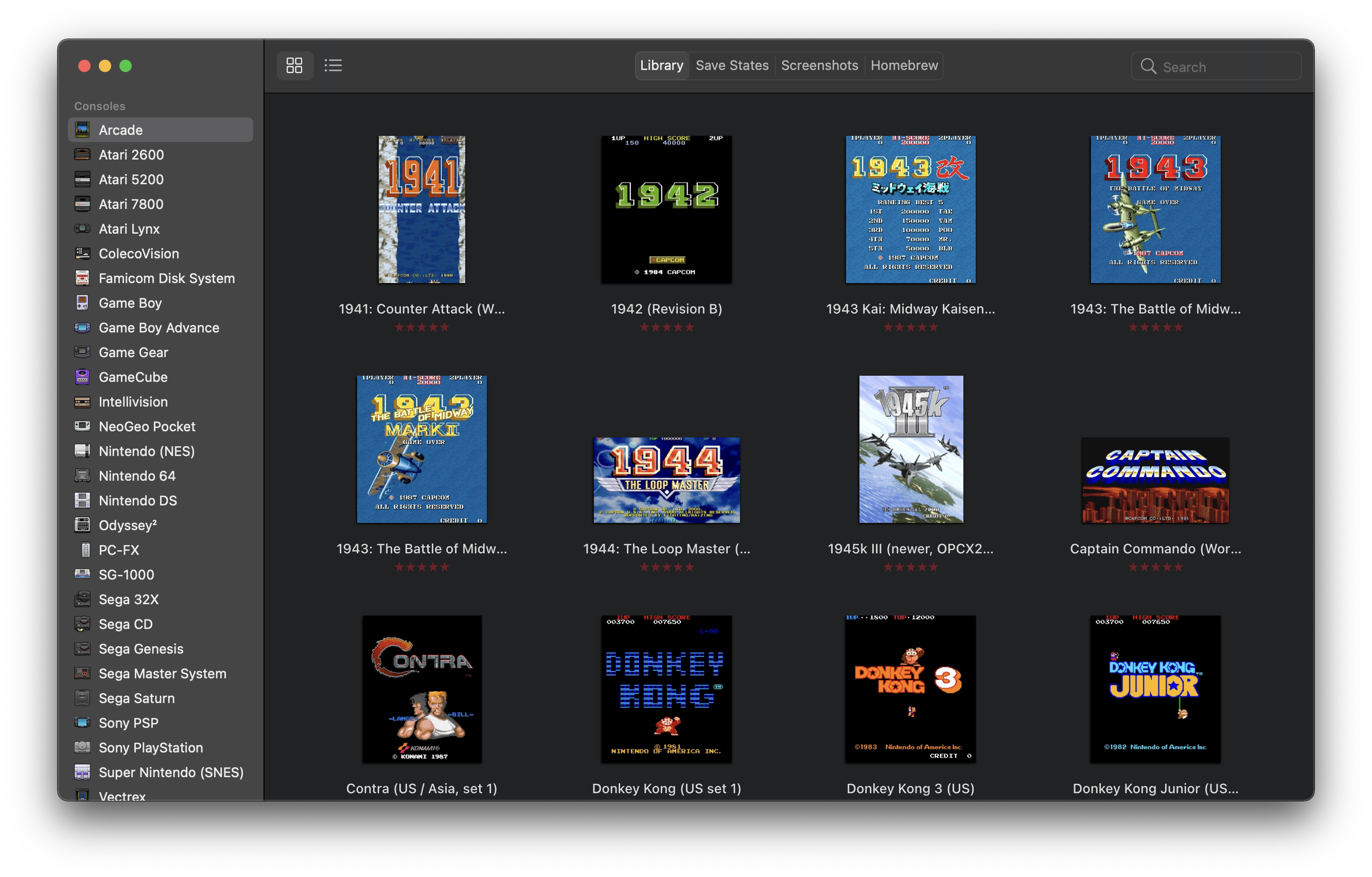This screenshot has width=1372, height=877.
Task: Open the Homebrew tab
Action: pyautogui.click(x=904, y=65)
